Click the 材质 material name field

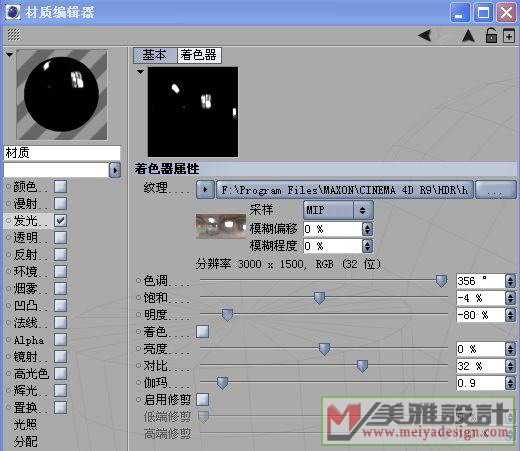(62, 153)
